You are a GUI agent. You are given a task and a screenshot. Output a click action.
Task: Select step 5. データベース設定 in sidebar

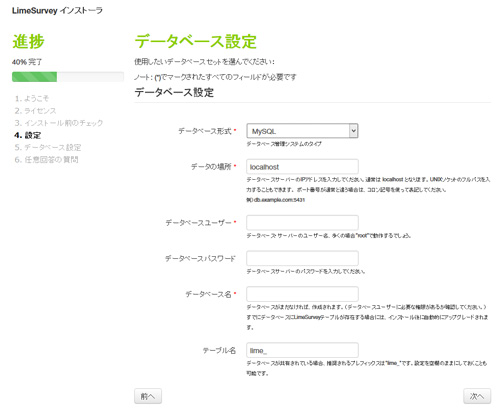pos(48,147)
